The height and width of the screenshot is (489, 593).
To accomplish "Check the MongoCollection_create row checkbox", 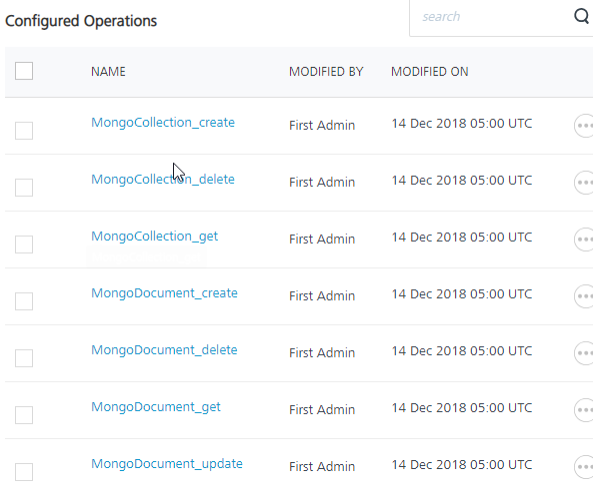I will tap(24, 131).
